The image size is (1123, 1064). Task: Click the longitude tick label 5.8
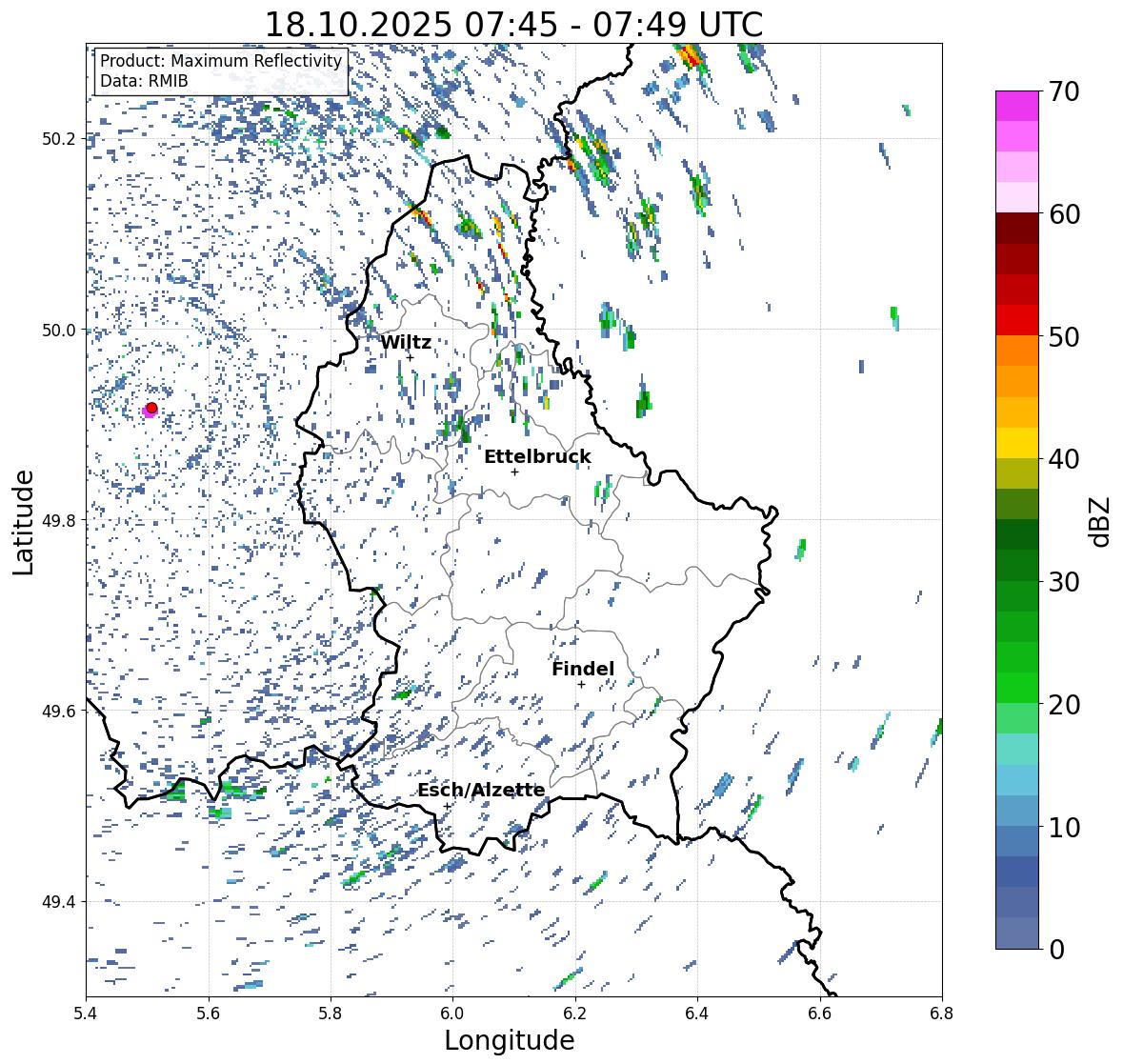tap(331, 1014)
